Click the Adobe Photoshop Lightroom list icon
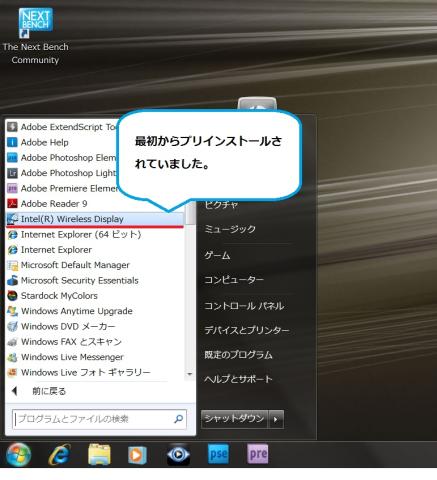 (x=12, y=173)
